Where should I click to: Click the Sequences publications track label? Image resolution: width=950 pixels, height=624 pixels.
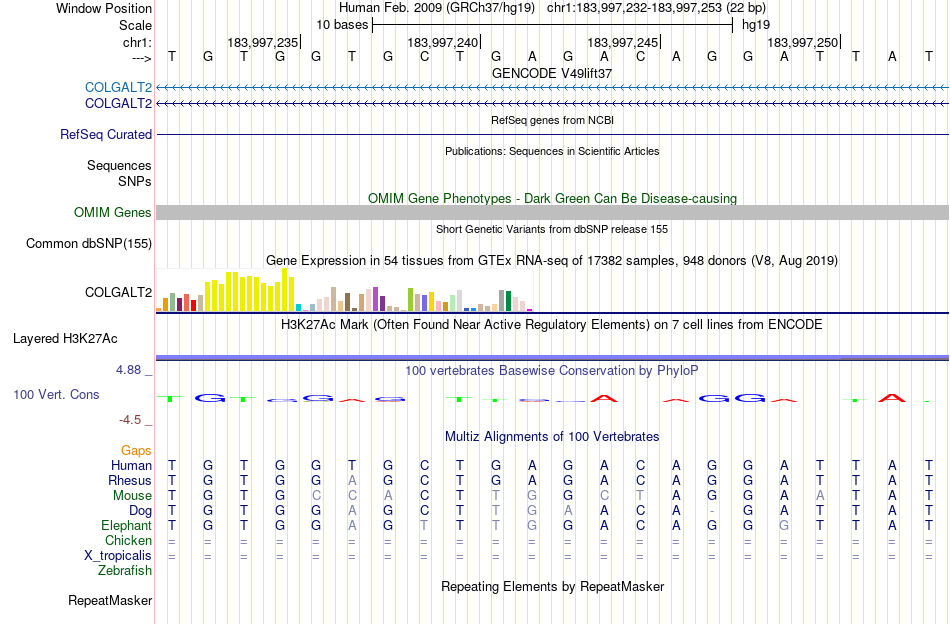coord(119,165)
